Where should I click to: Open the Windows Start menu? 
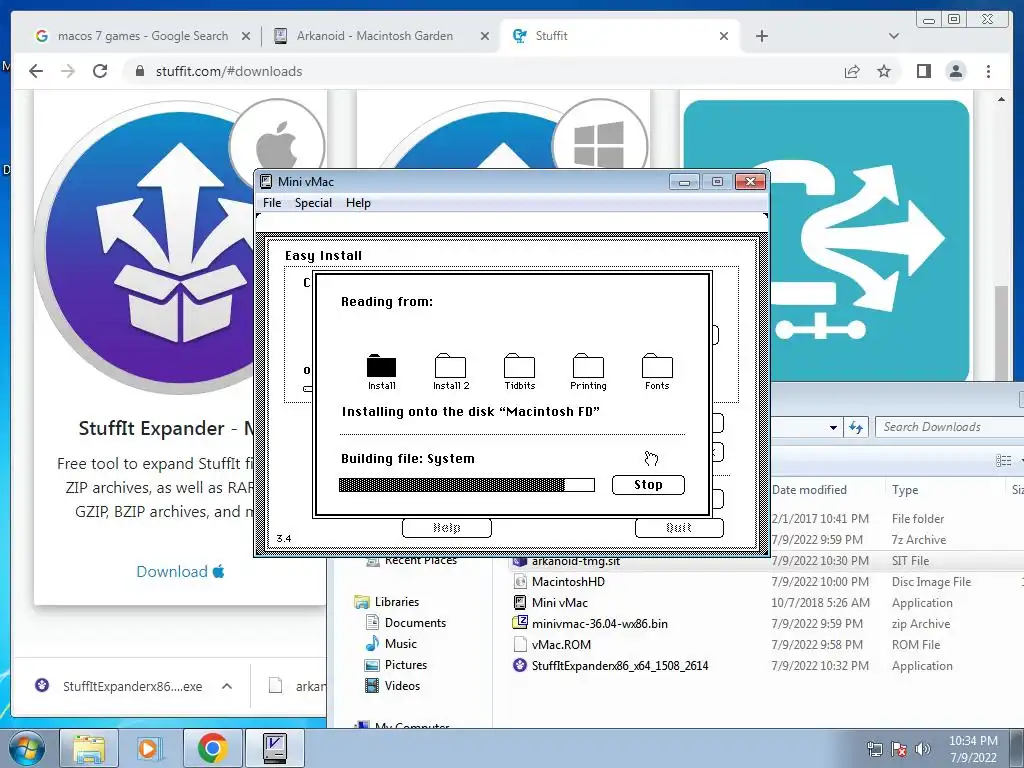click(26, 748)
